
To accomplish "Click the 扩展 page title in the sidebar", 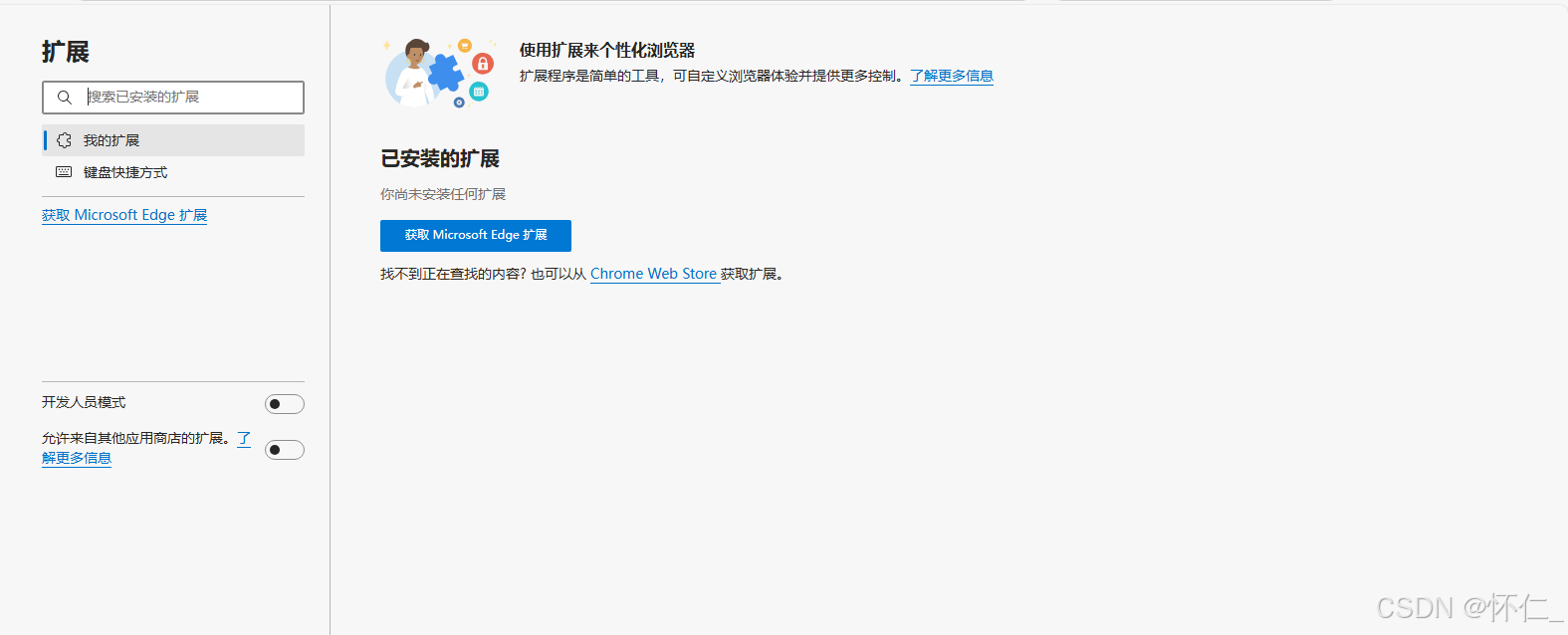I will tap(66, 52).
